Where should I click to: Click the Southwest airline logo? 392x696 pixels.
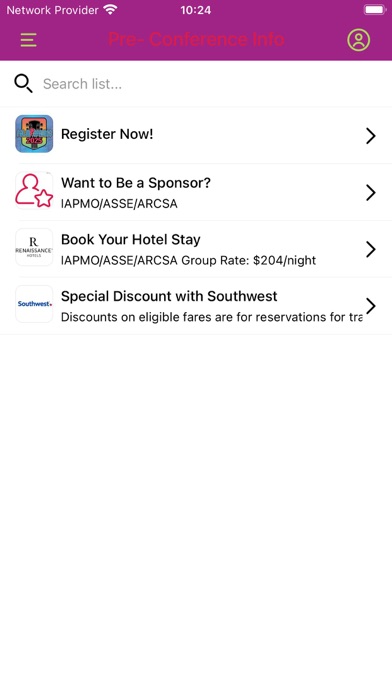(34, 304)
